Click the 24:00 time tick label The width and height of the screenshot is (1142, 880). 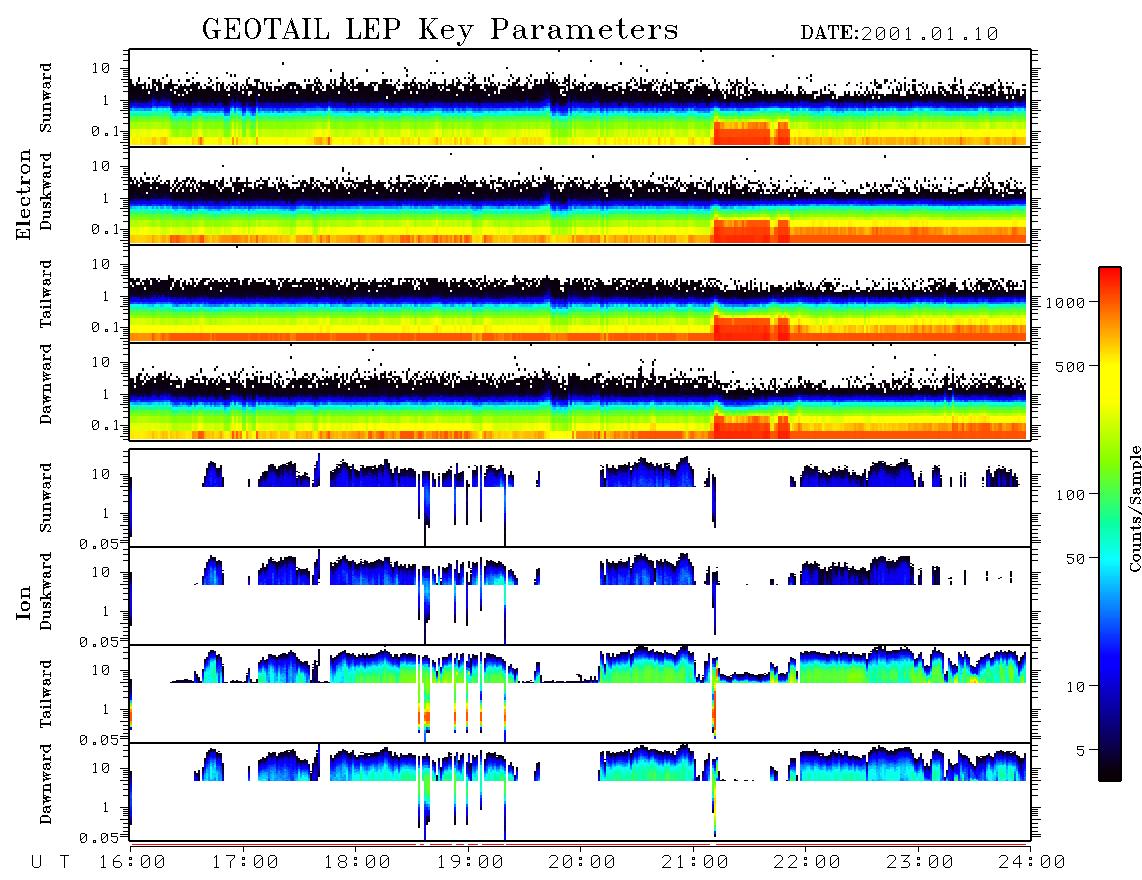point(1032,862)
